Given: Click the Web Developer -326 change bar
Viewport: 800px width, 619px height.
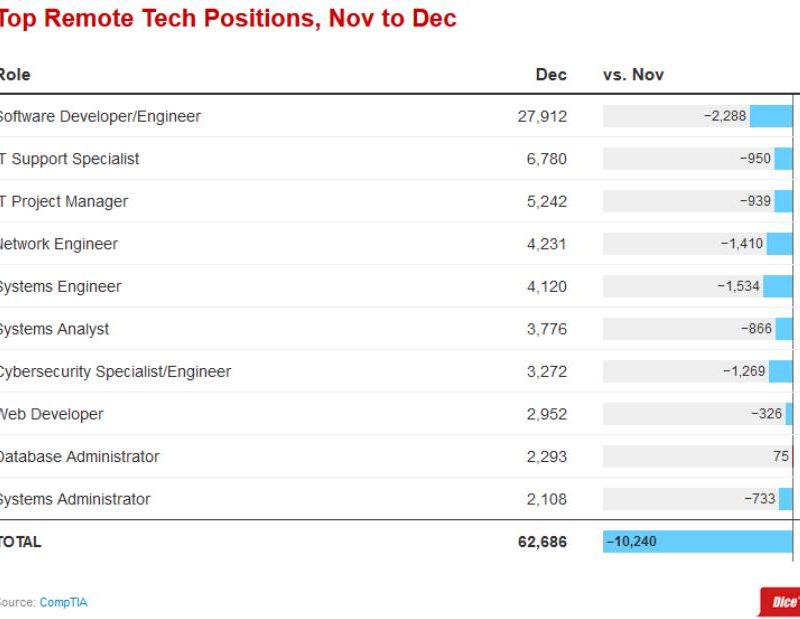Looking at the screenshot, I should (789, 414).
